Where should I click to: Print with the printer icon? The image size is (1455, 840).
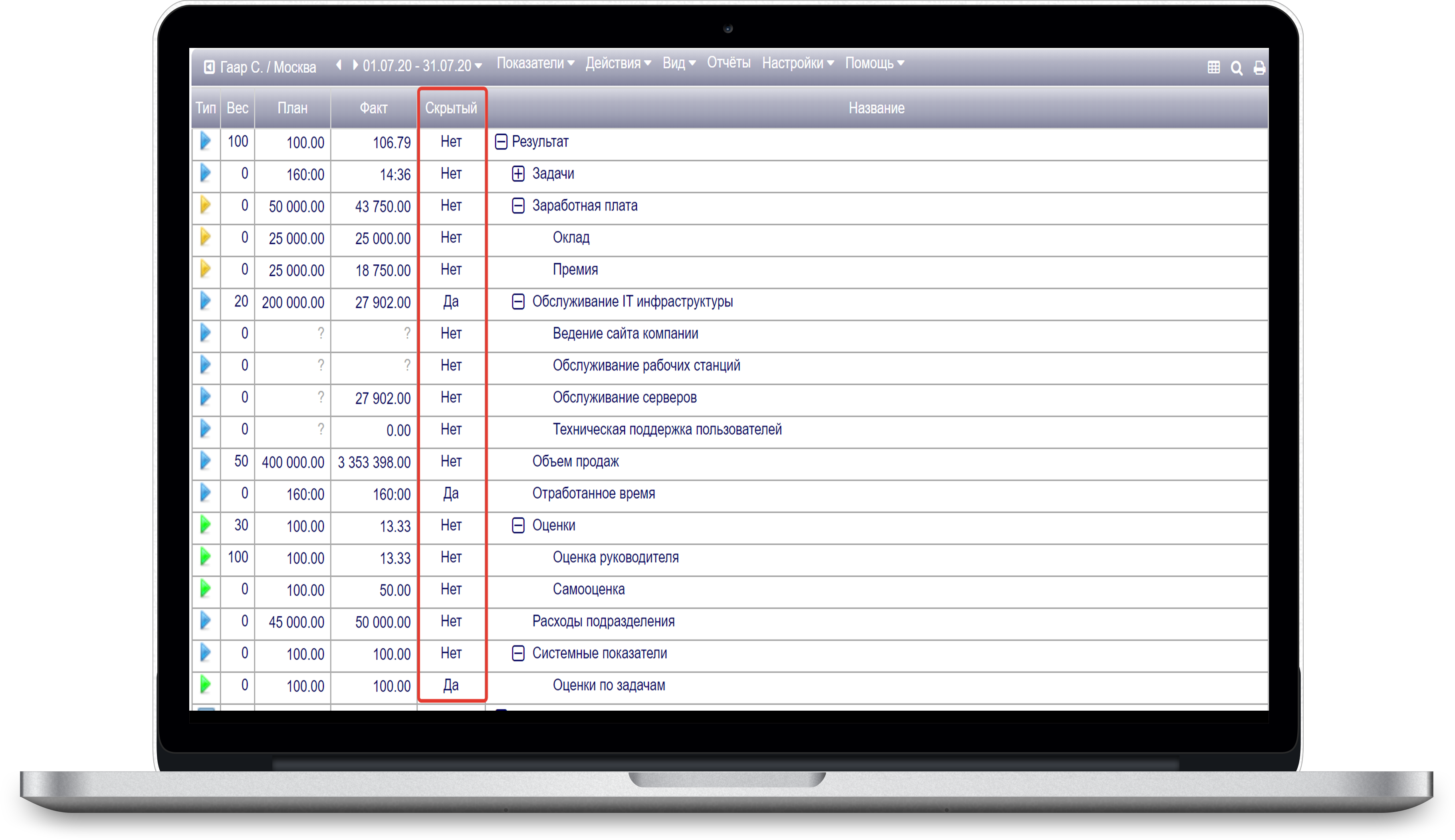point(1259,68)
